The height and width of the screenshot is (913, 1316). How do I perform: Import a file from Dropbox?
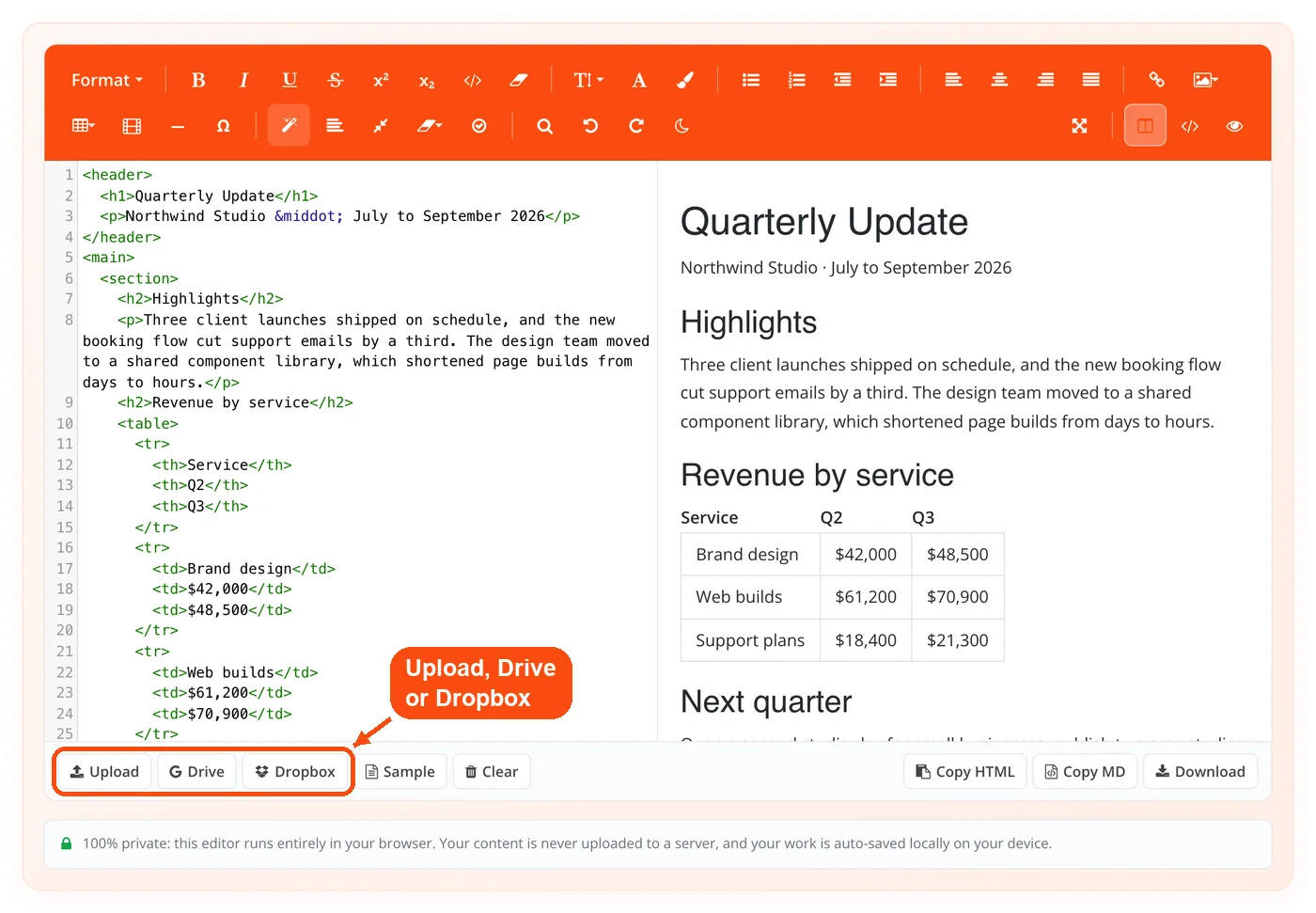295,772
